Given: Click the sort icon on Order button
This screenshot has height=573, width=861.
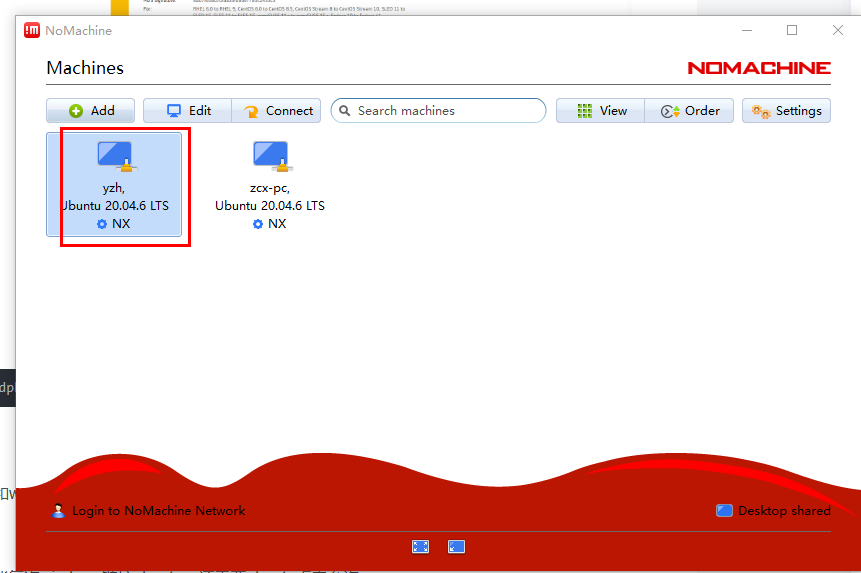Looking at the screenshot, I should point(670,111).
